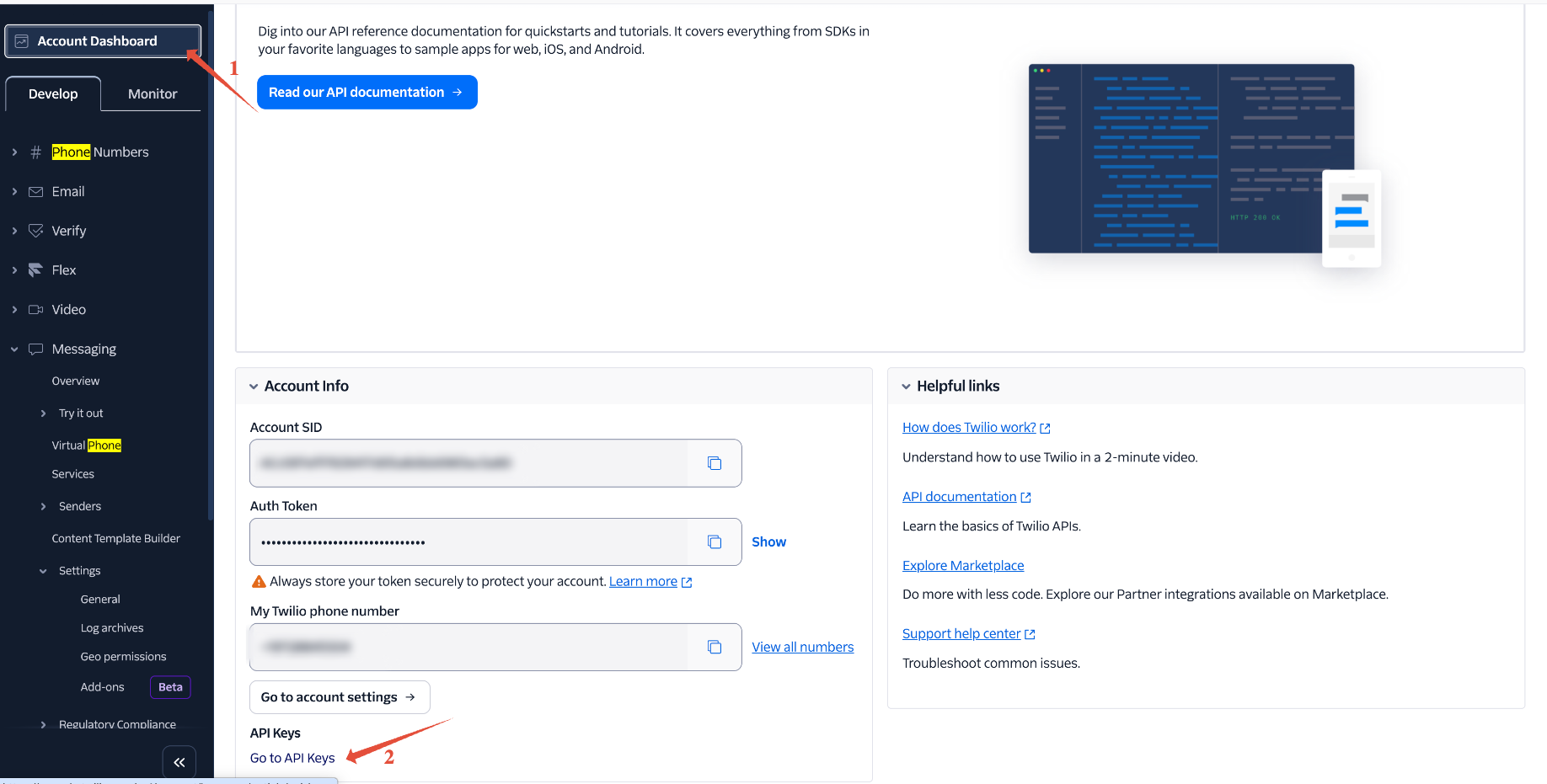Show the hidden Auth Token
1547x784 pixels.
pyautogui.click(x=768, y=542)
